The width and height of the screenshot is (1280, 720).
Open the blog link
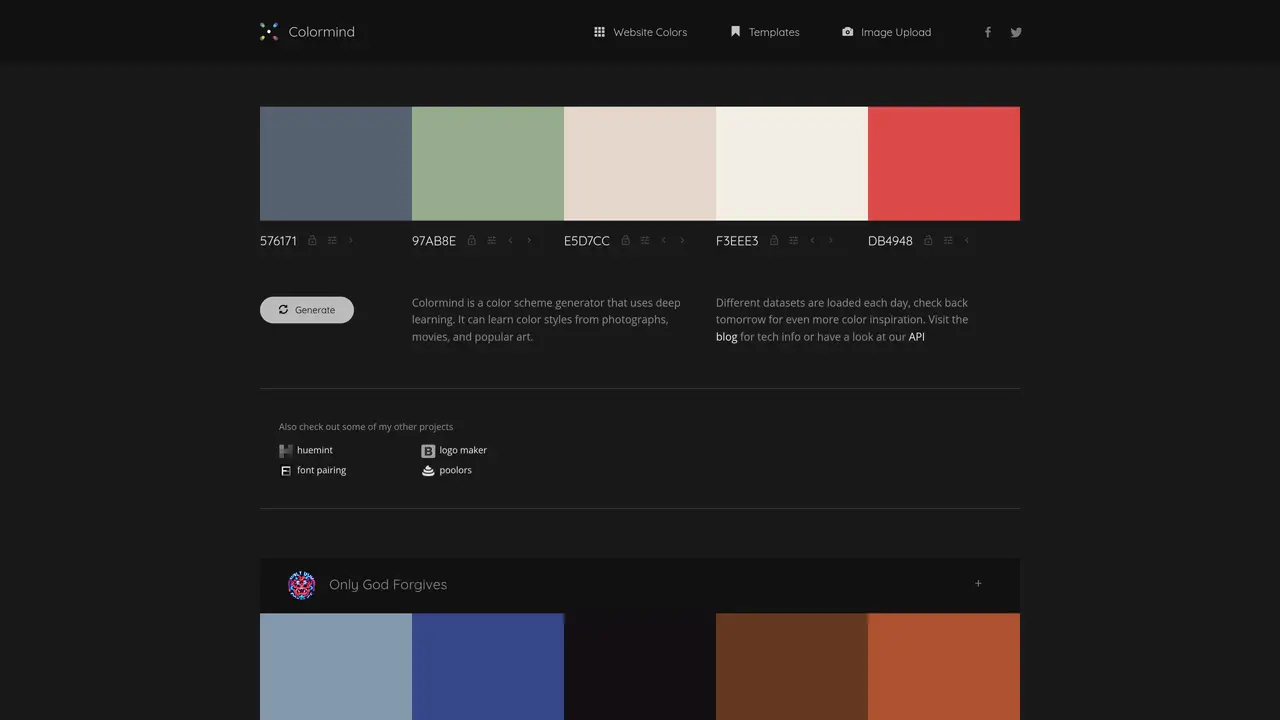click(x=726, y=337)
